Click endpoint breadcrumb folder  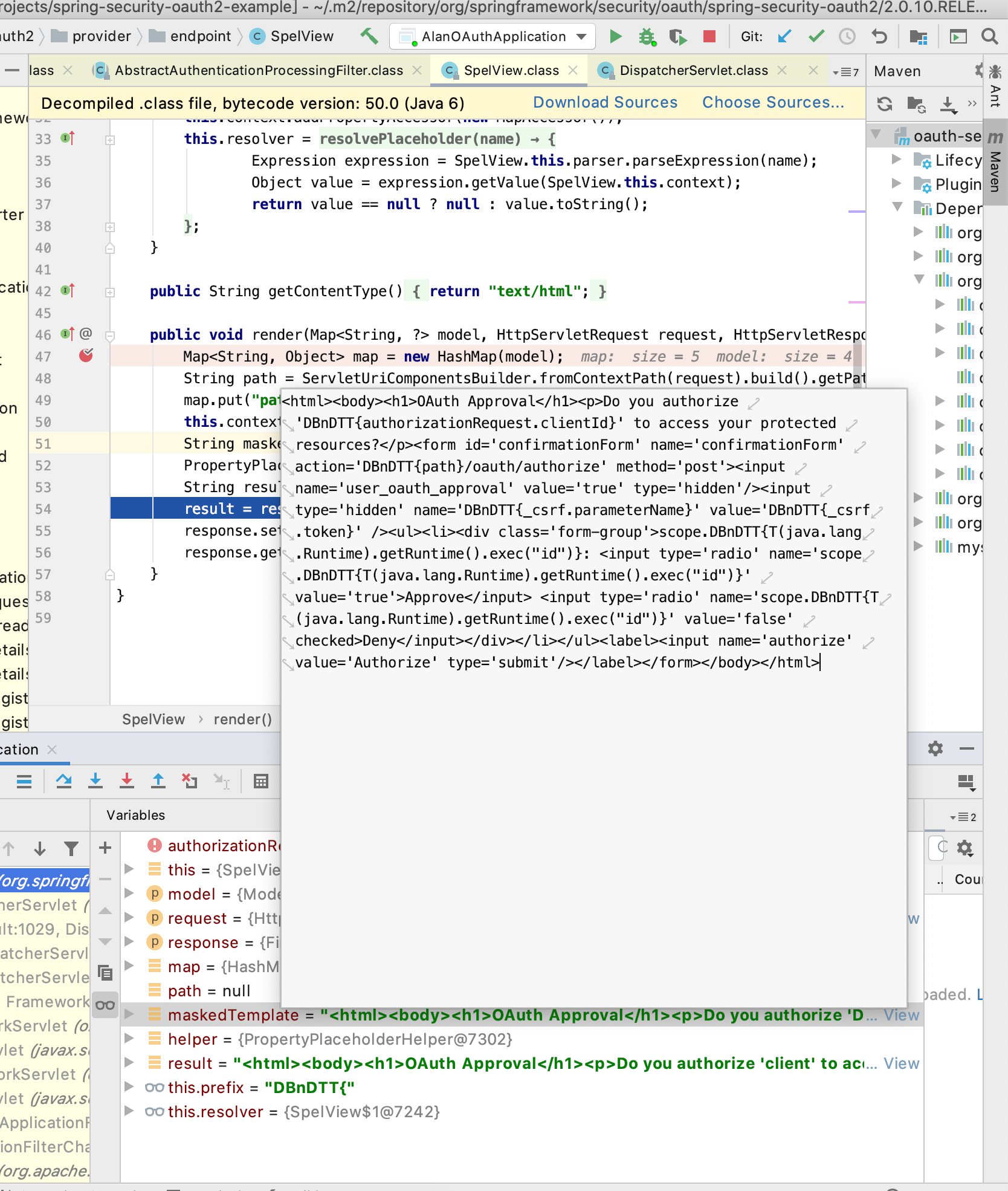[x=190, y=36]
